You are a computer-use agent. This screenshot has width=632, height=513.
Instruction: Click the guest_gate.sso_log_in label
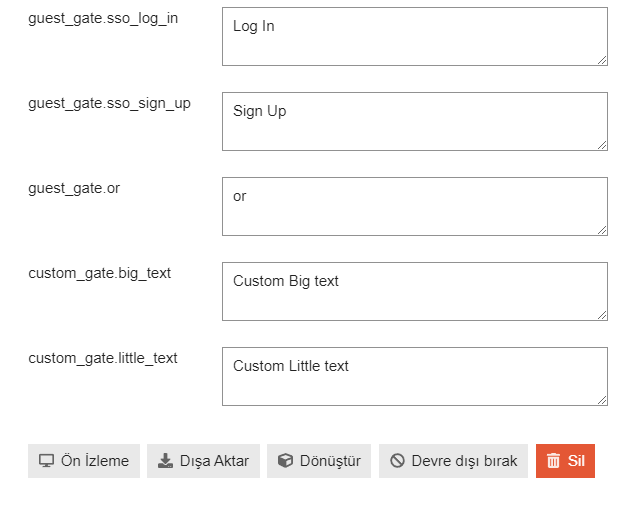pyautogui.click(x=103, y=19)
